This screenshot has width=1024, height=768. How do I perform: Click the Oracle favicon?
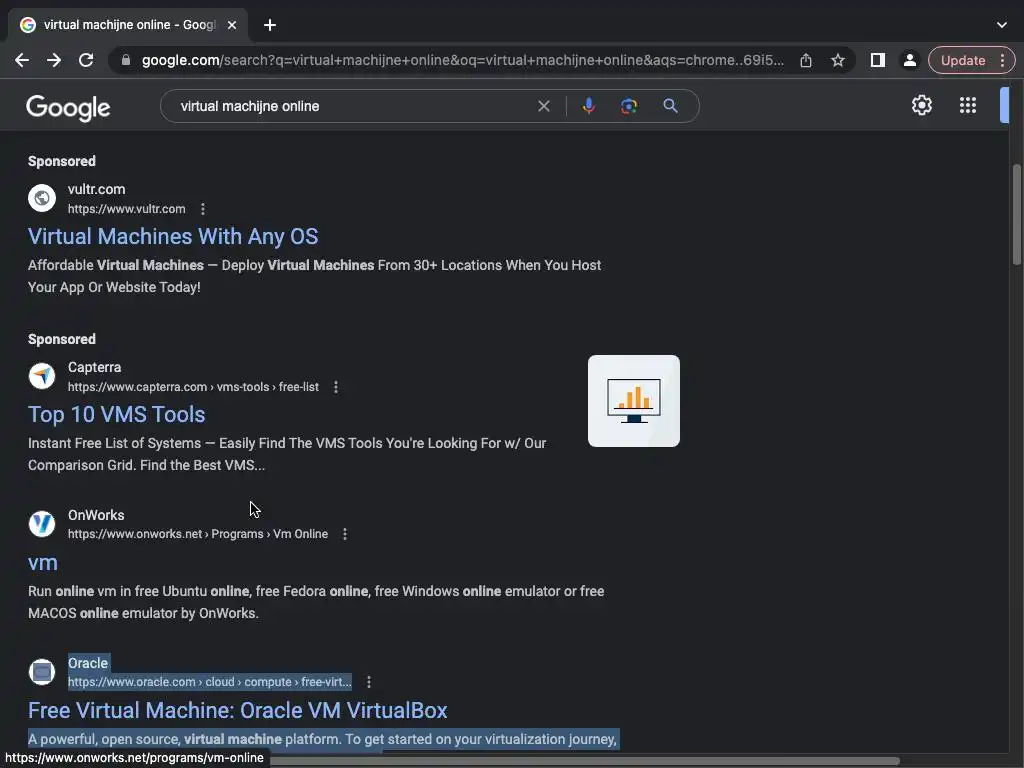click(42, 671)
